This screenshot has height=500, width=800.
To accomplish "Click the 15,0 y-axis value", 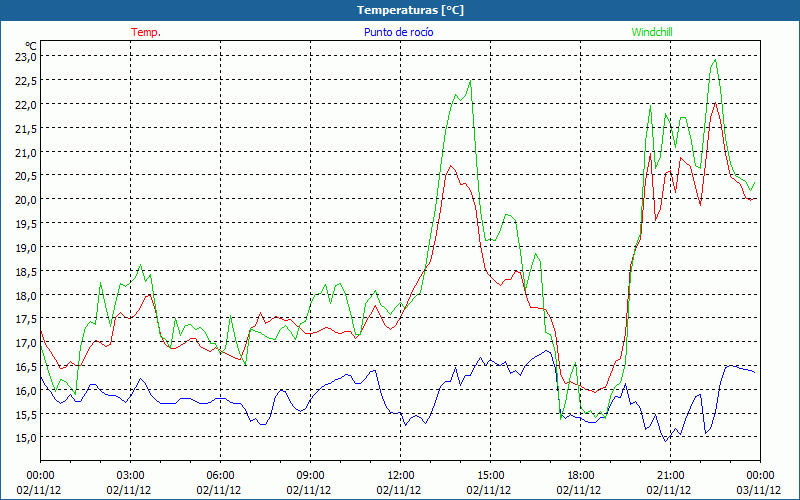I will pos(26,438).
